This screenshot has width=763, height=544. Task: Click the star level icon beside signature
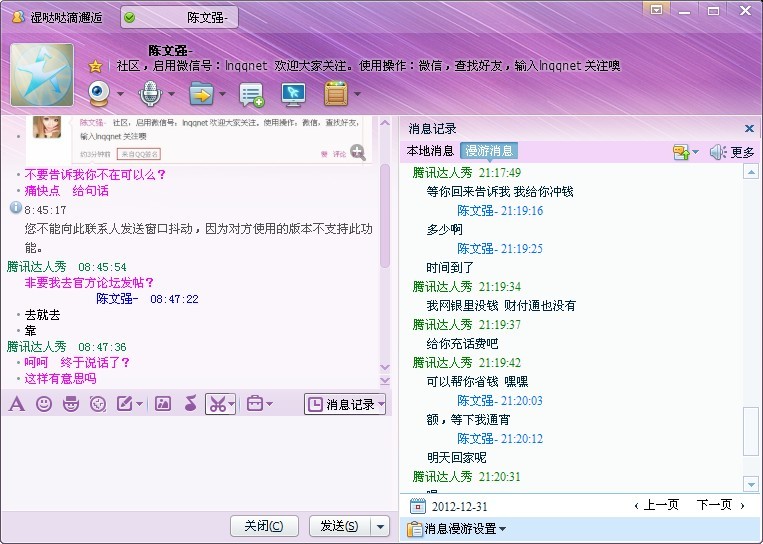[95, 66]
